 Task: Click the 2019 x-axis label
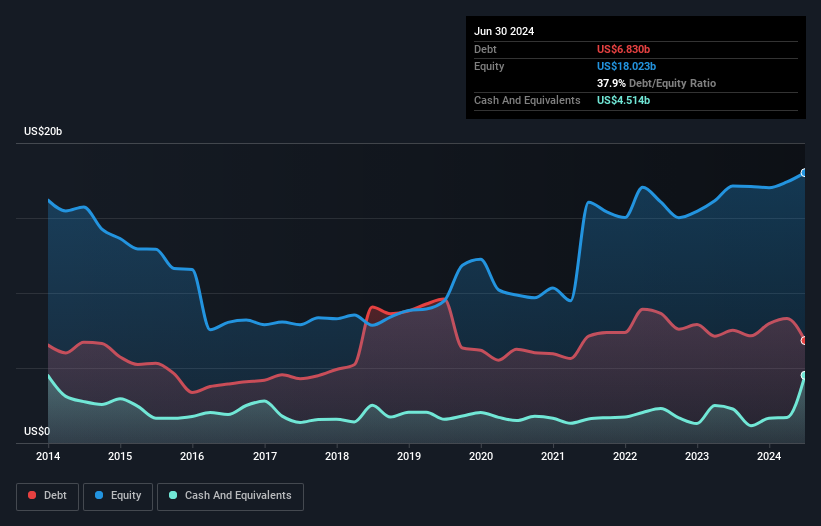click(409, 456)
